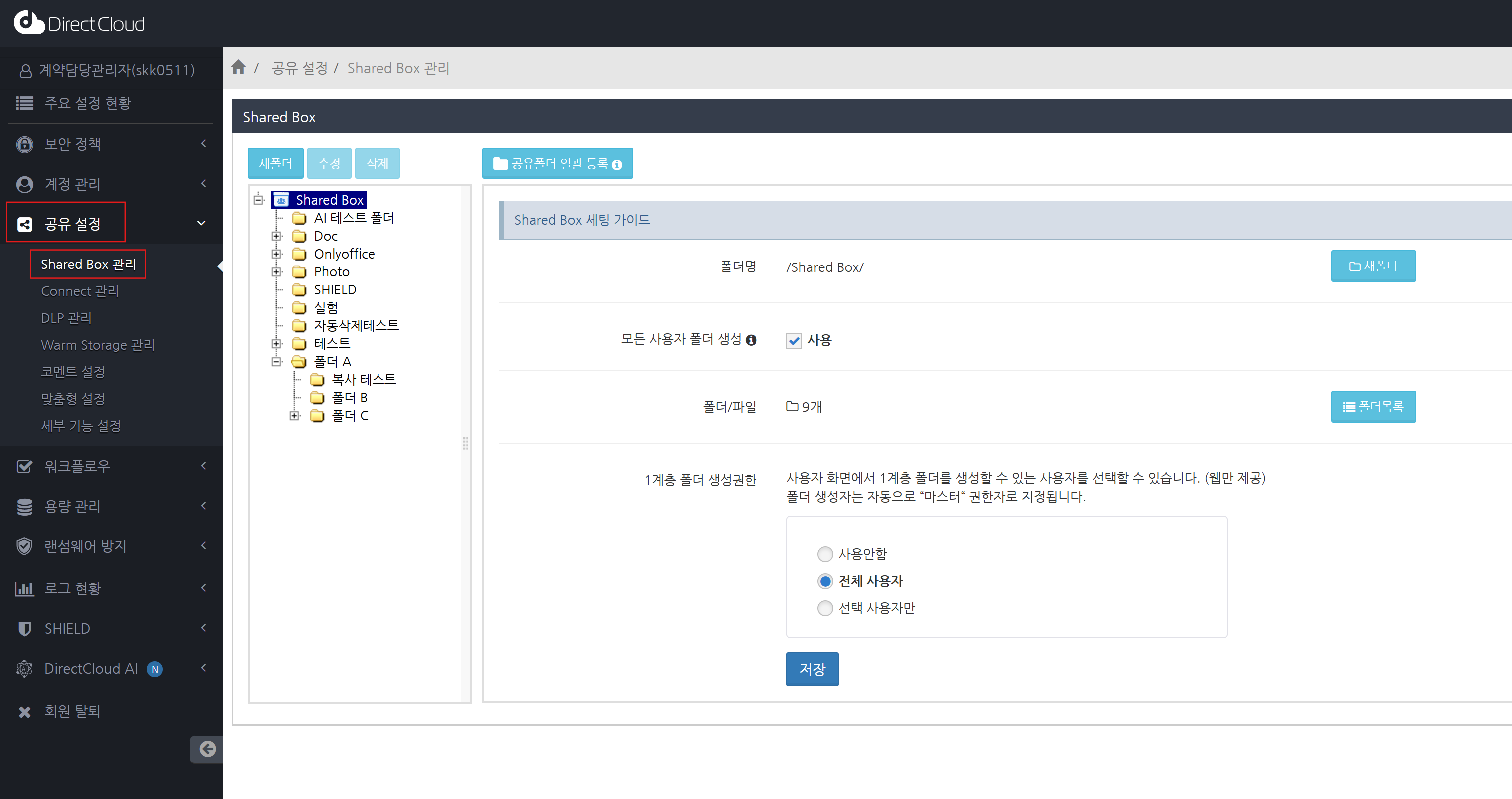Click the Shared Box root folder icon
The width and height of the screenshot is (1512, 799).
pos(281,200)
